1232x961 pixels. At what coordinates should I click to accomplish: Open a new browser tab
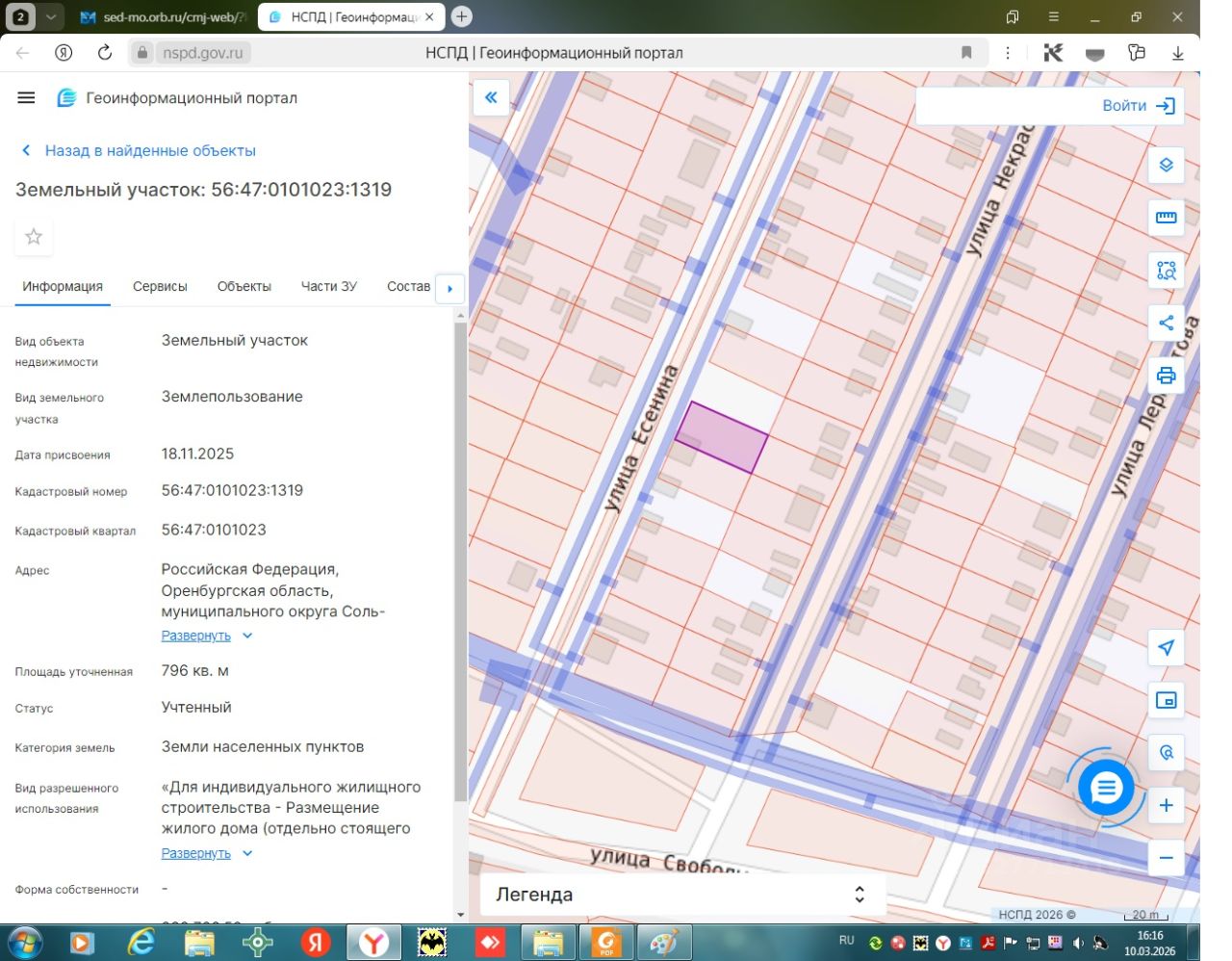[462, 16]
